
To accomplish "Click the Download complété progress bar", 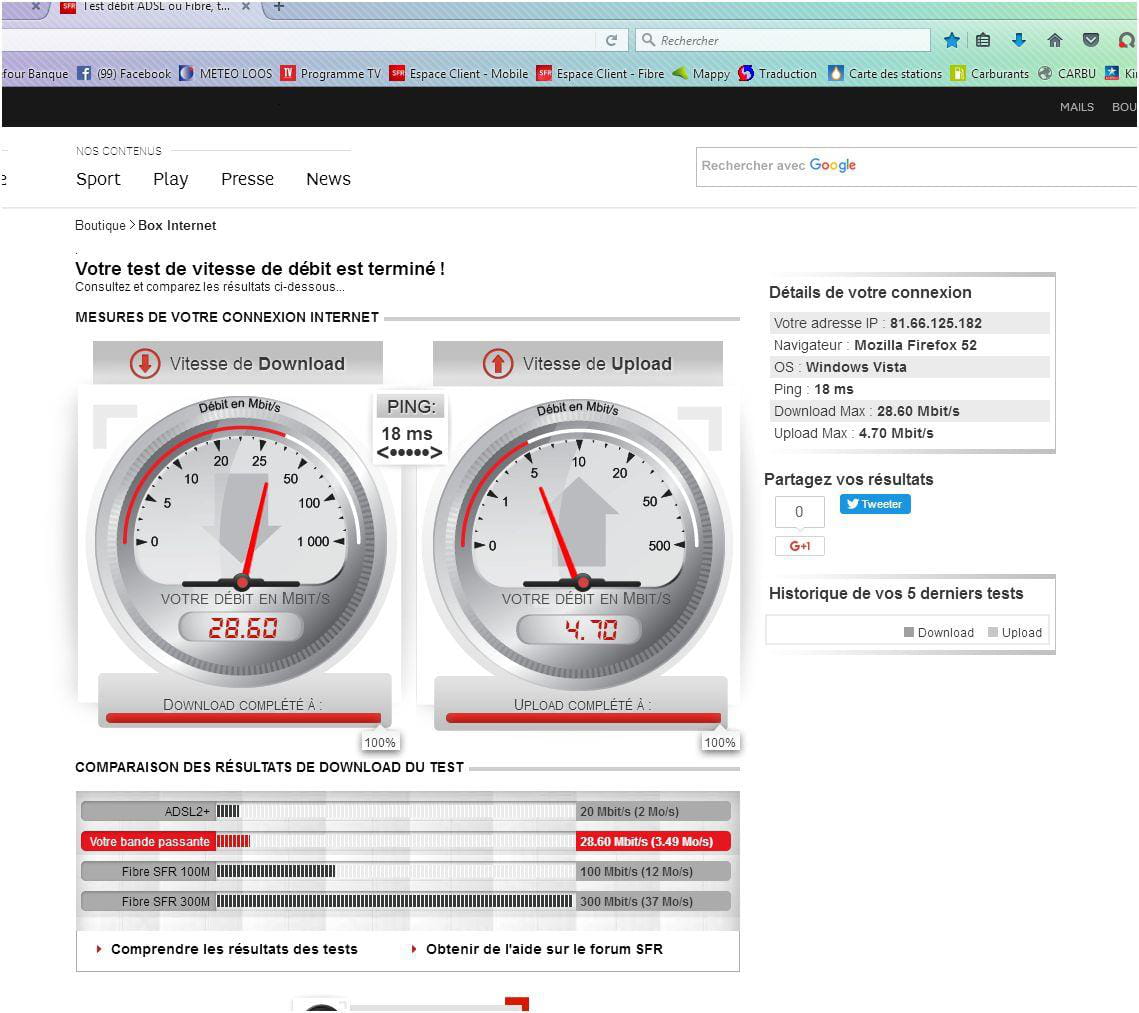I will (243, 718).
